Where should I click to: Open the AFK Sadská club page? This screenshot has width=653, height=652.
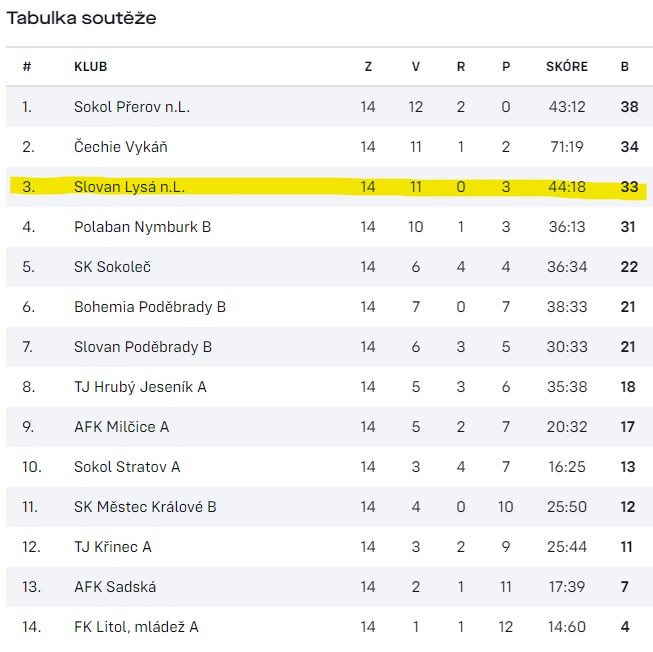pos(115,587)
